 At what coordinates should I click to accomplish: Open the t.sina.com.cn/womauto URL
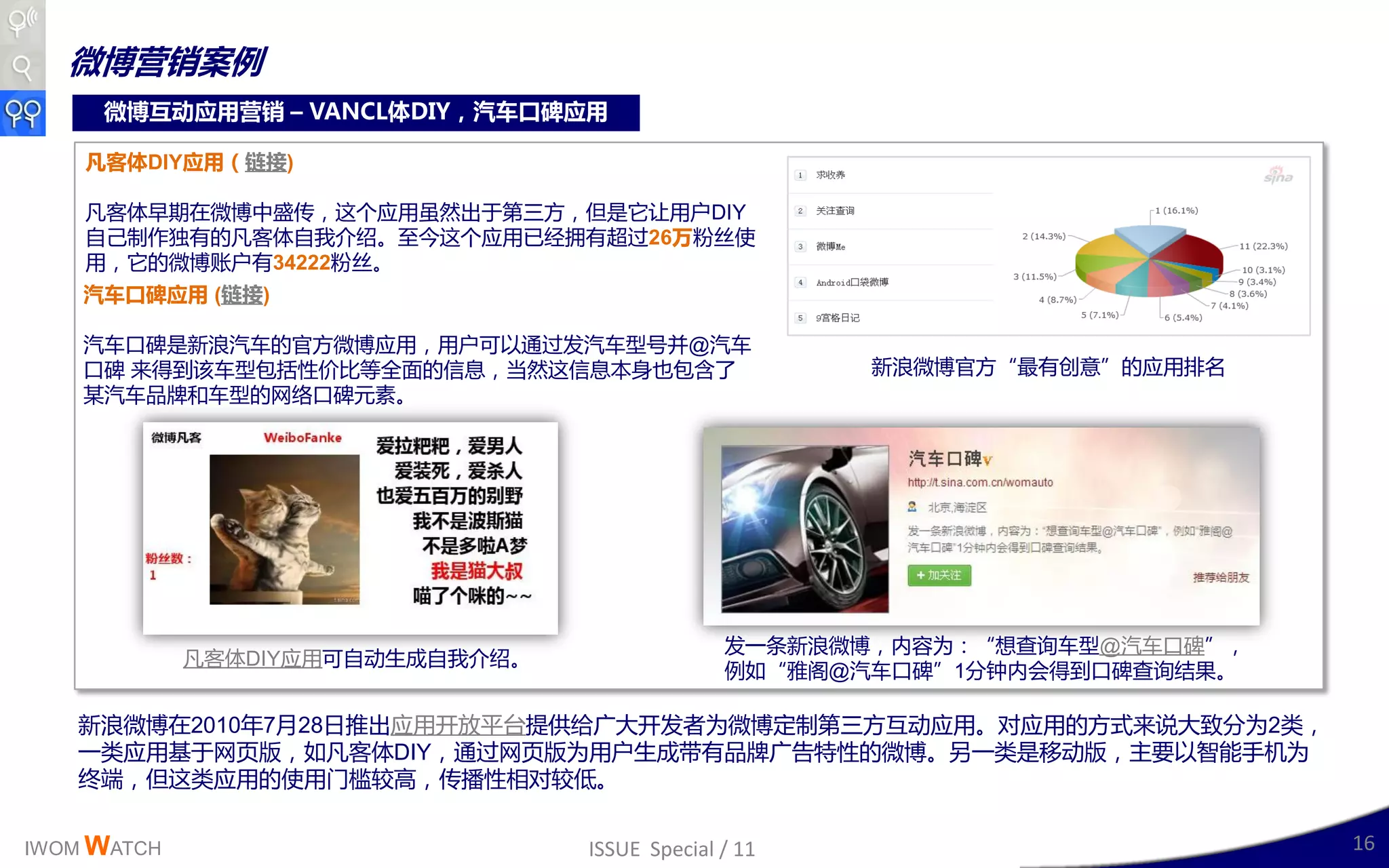tap(980, 482)
